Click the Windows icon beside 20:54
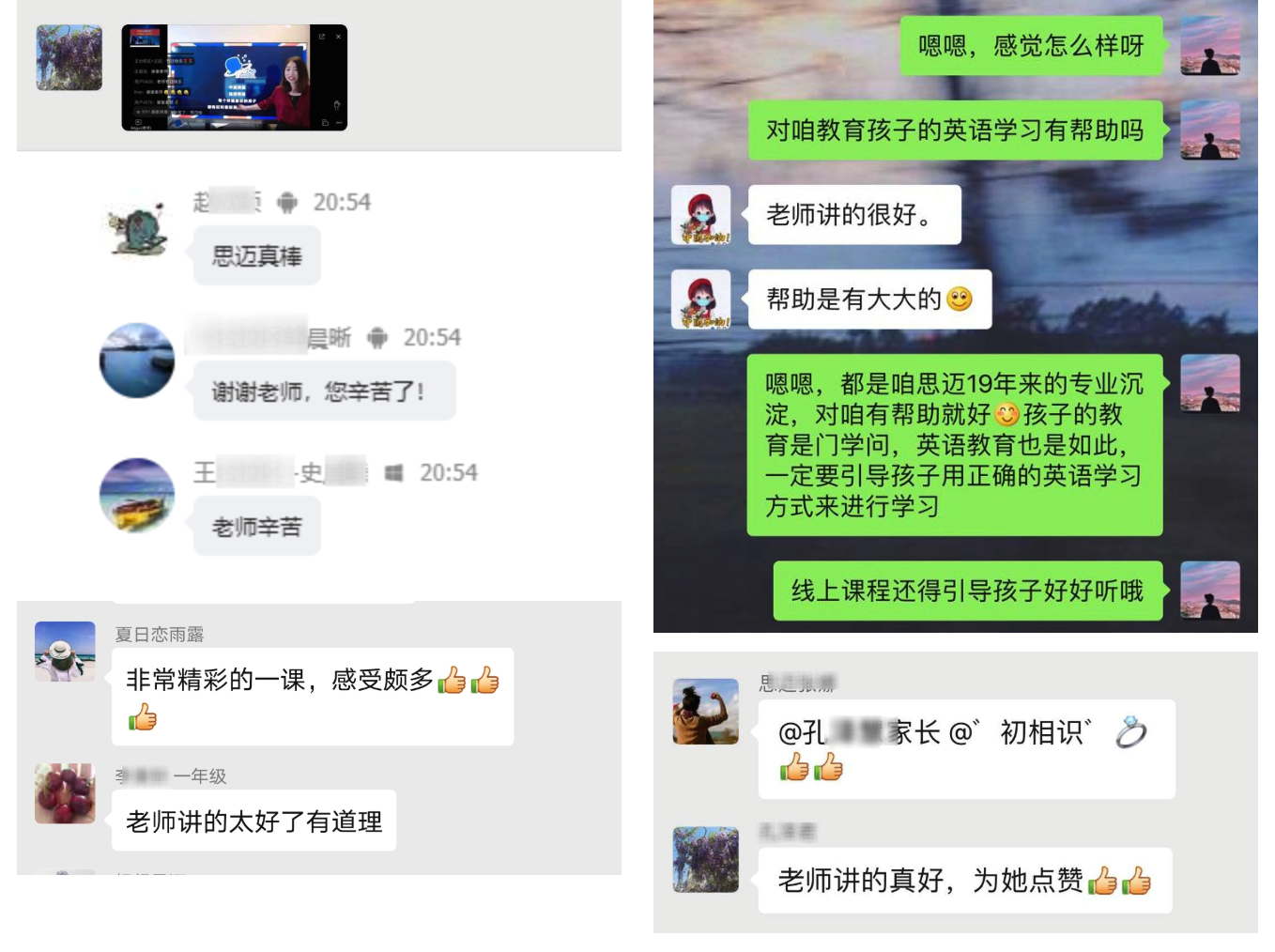The width and height of the screenshot is (1275, 952). coord(394,473)
